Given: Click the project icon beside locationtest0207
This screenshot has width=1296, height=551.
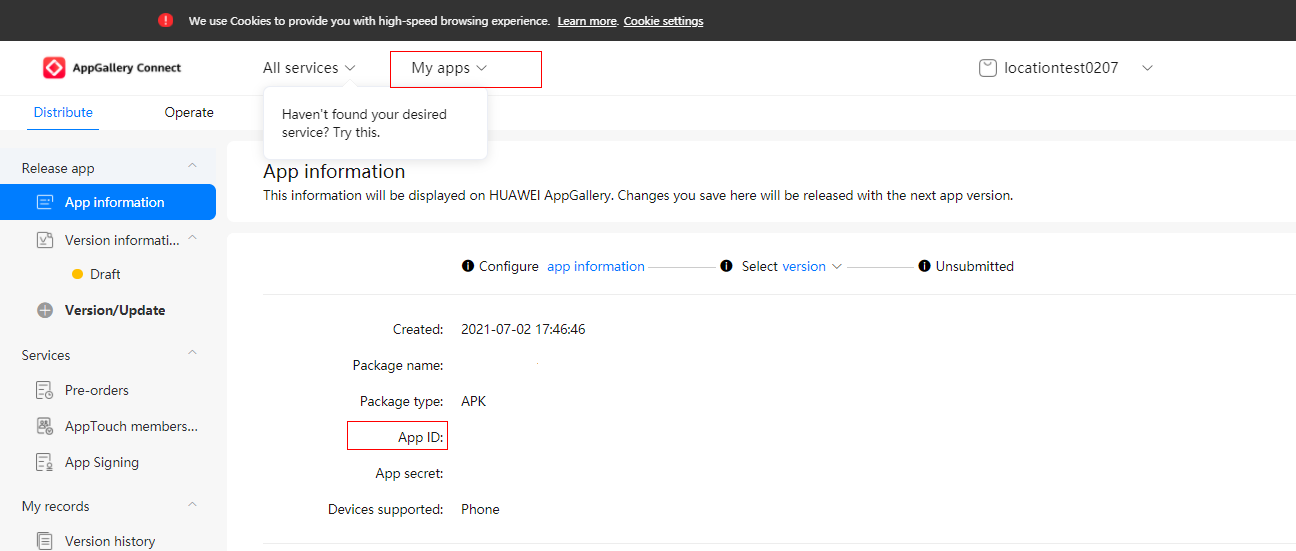Looking at the screenshot, I should [988, 68].
